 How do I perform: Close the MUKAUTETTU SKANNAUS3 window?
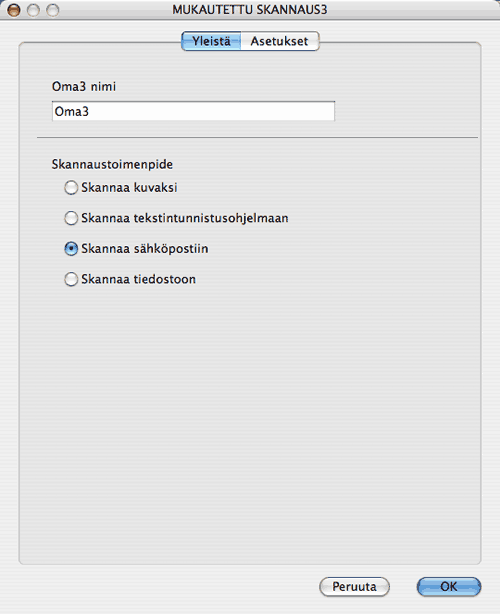(x=14, y=10)
